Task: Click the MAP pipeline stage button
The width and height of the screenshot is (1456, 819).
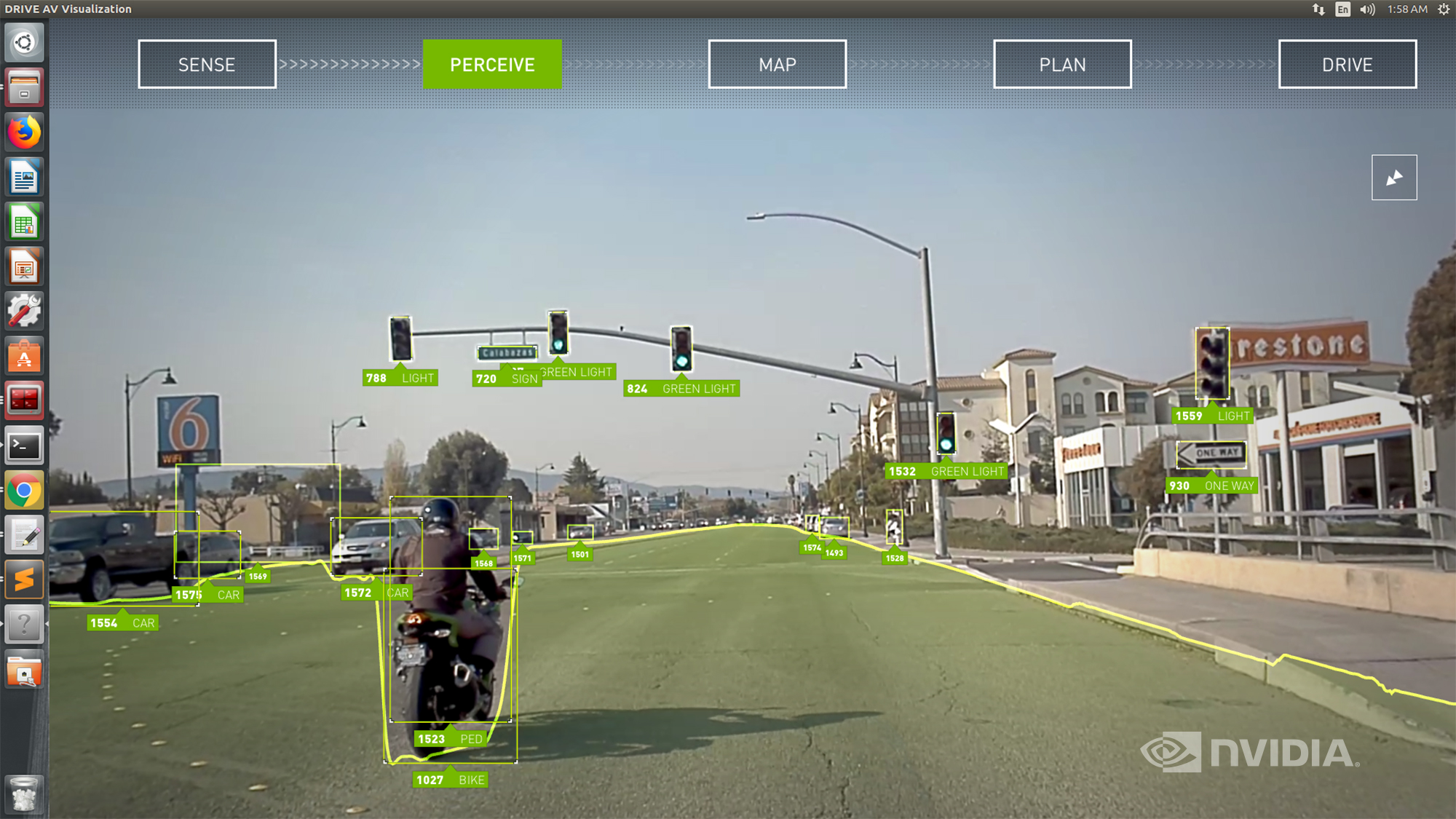Action: click(778, 64)
